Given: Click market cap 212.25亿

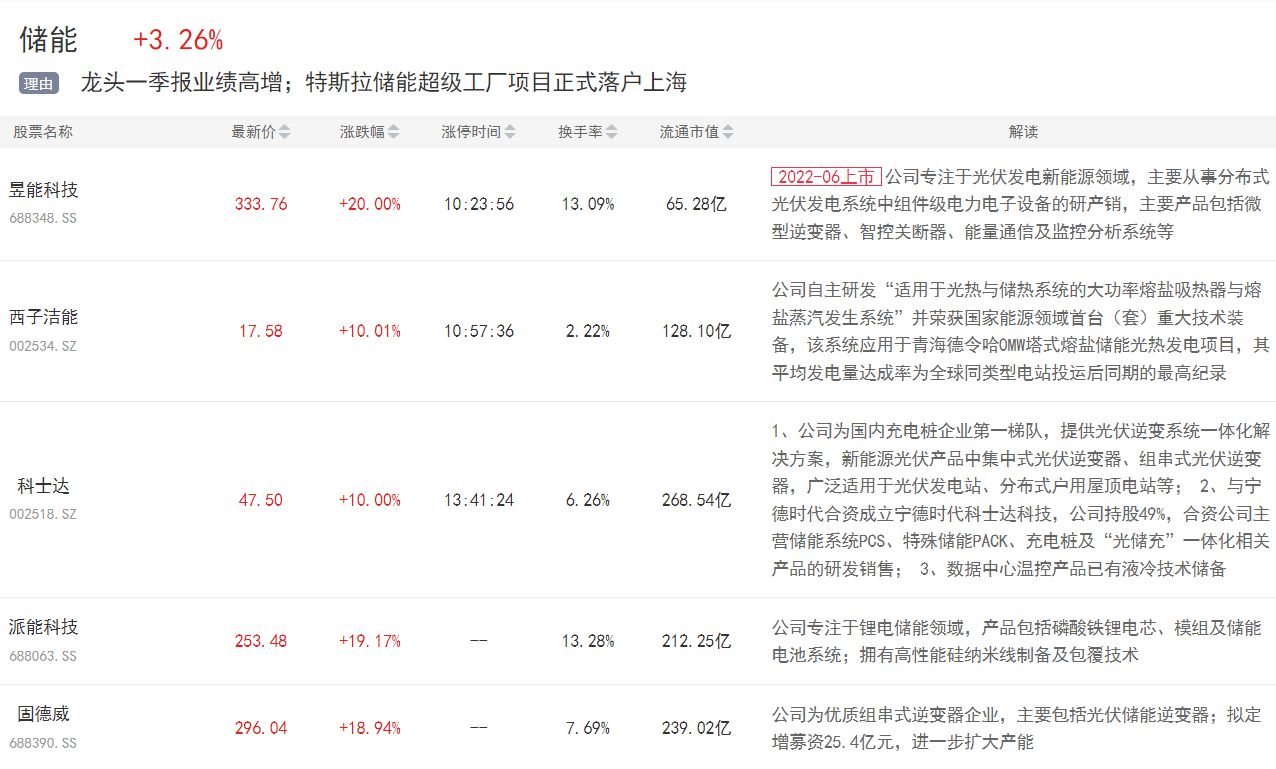Looking at the screenshot, I should coord(696,641).
